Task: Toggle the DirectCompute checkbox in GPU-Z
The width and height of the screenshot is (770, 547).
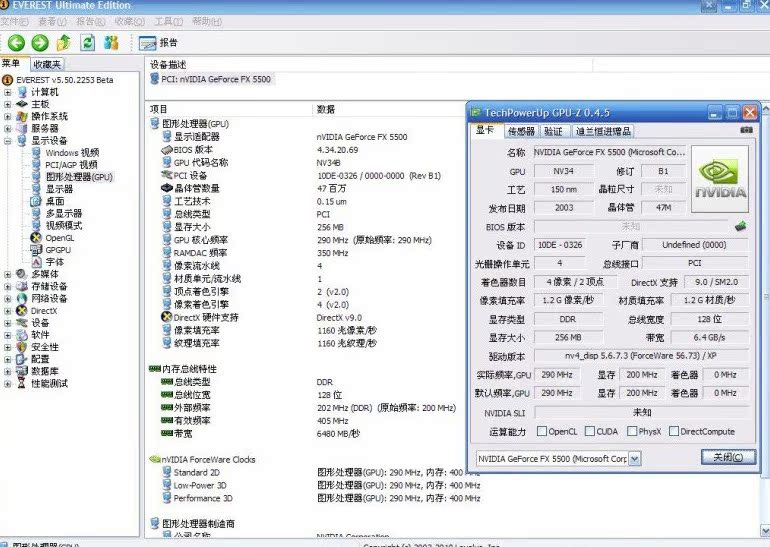Action: point(674,431)
